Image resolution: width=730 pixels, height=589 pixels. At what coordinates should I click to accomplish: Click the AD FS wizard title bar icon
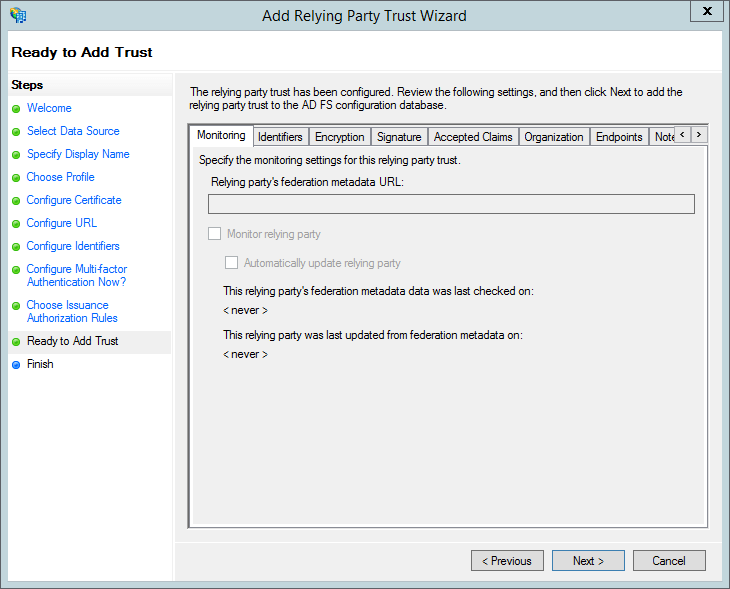tap(18, 15)
